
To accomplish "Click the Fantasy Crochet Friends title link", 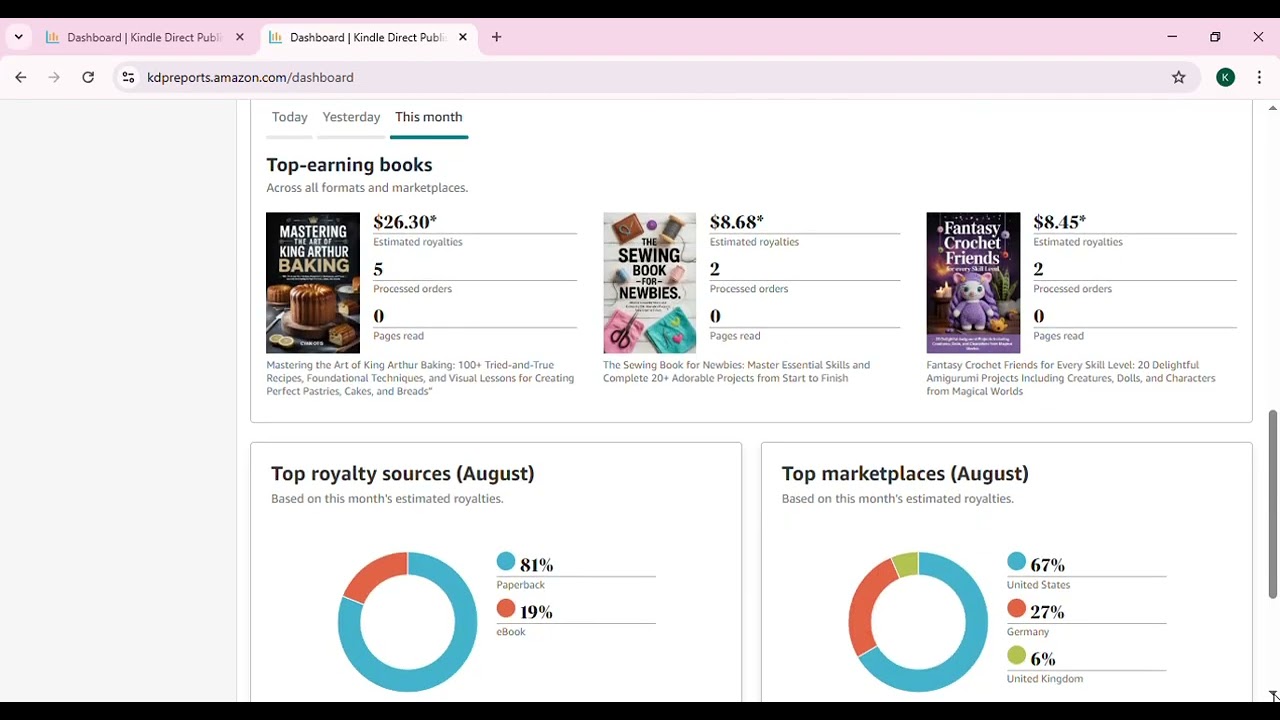I will coord(1071,378).
